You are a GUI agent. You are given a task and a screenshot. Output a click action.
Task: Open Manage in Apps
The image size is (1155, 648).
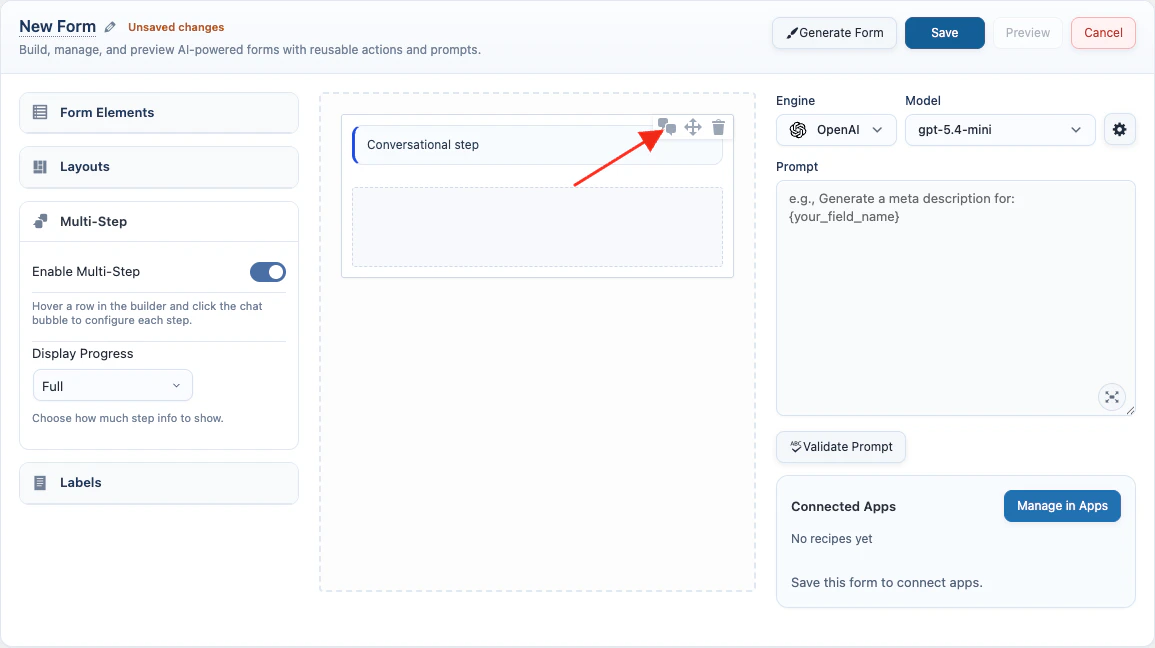(x=1062, y=505)
